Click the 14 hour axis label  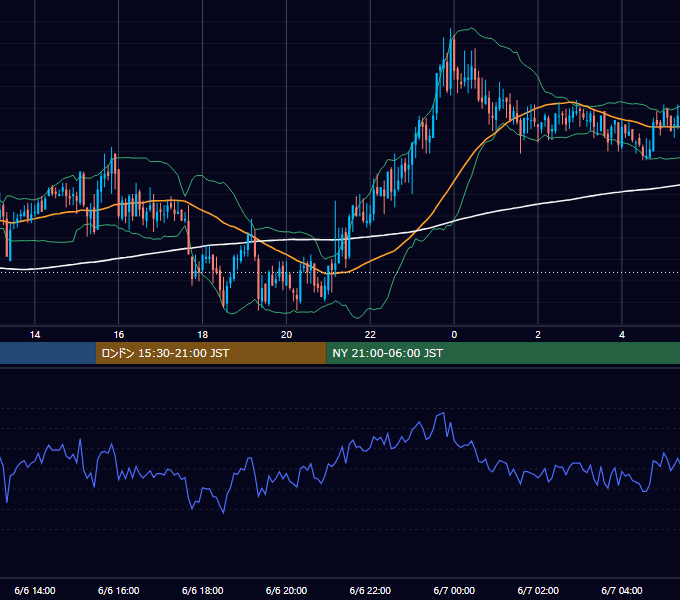pyautogui.click(x=35, y=335)
